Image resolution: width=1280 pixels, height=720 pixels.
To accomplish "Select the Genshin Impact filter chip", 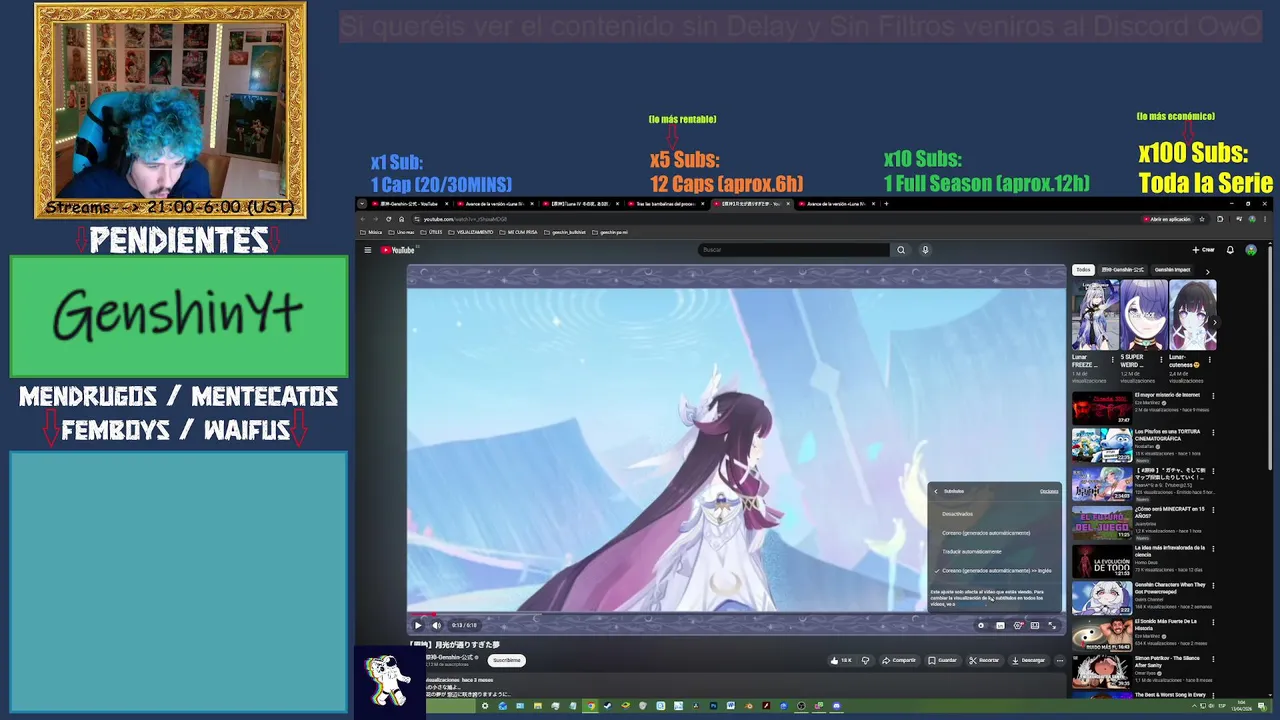I will 1172,270.
